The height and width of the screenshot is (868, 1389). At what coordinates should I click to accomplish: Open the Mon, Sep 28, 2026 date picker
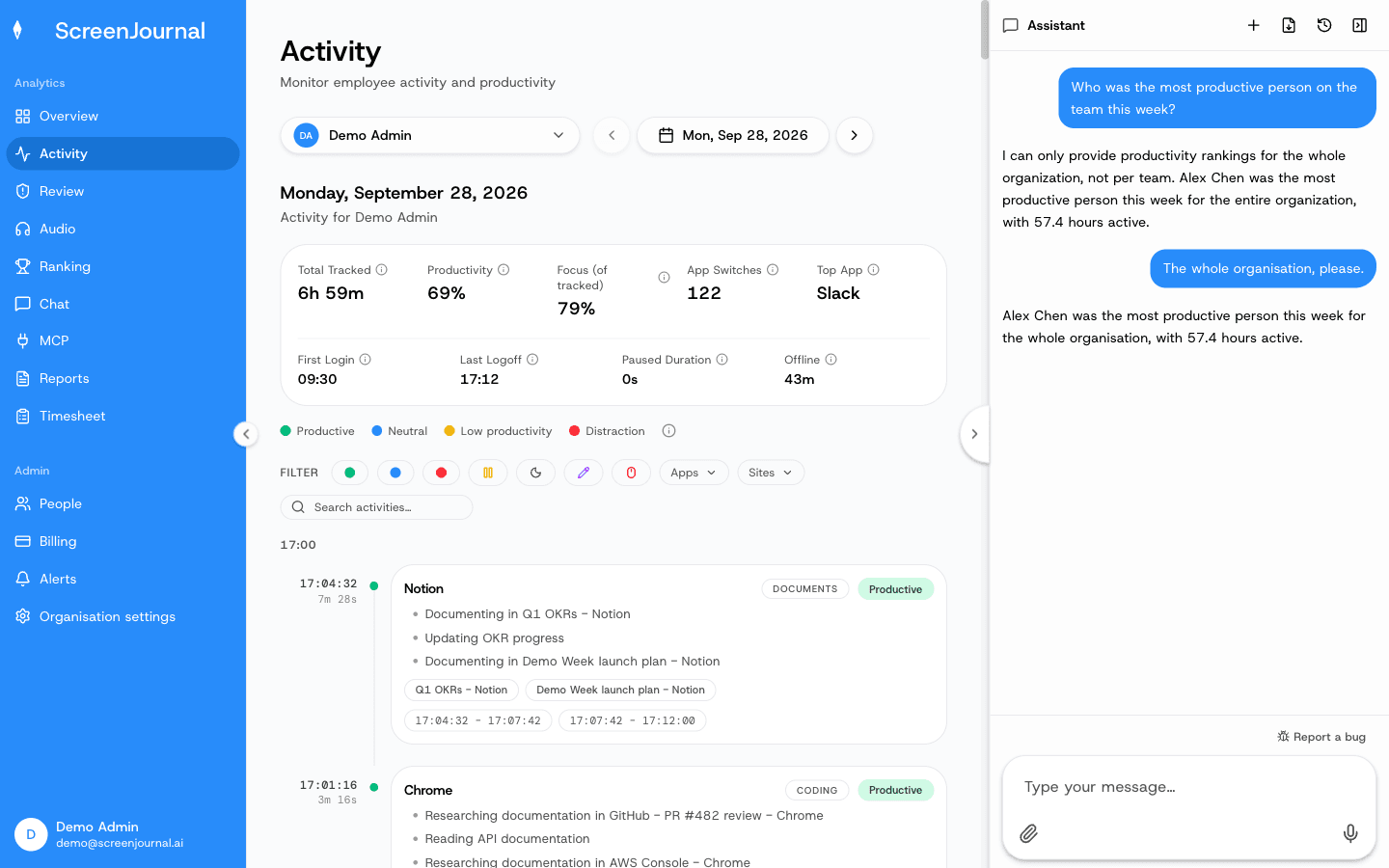pos(733,135)
